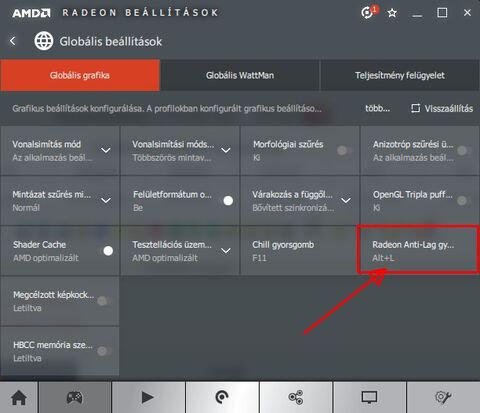Toggle Morfológiai szűrés switch
480x413 pixels.
[x=344, y=151]
